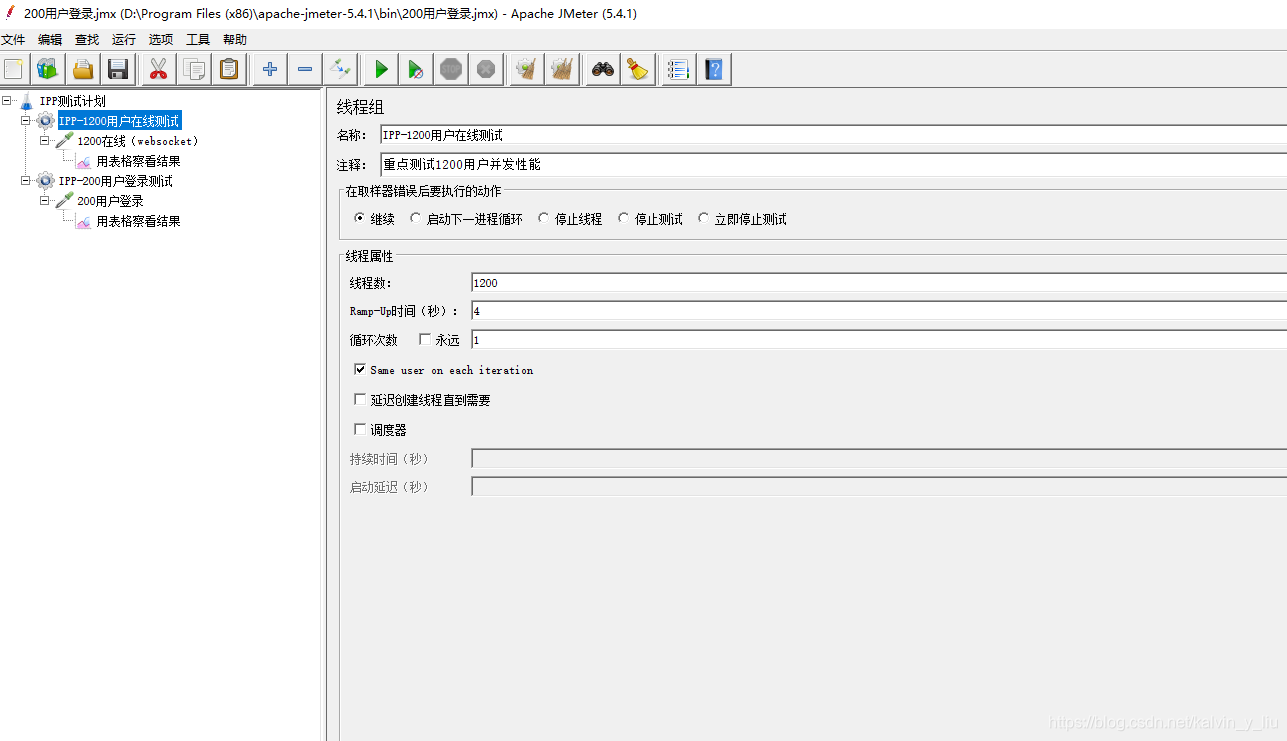
Task: Start the test with the green Start button
Action: tap(380, 69)
